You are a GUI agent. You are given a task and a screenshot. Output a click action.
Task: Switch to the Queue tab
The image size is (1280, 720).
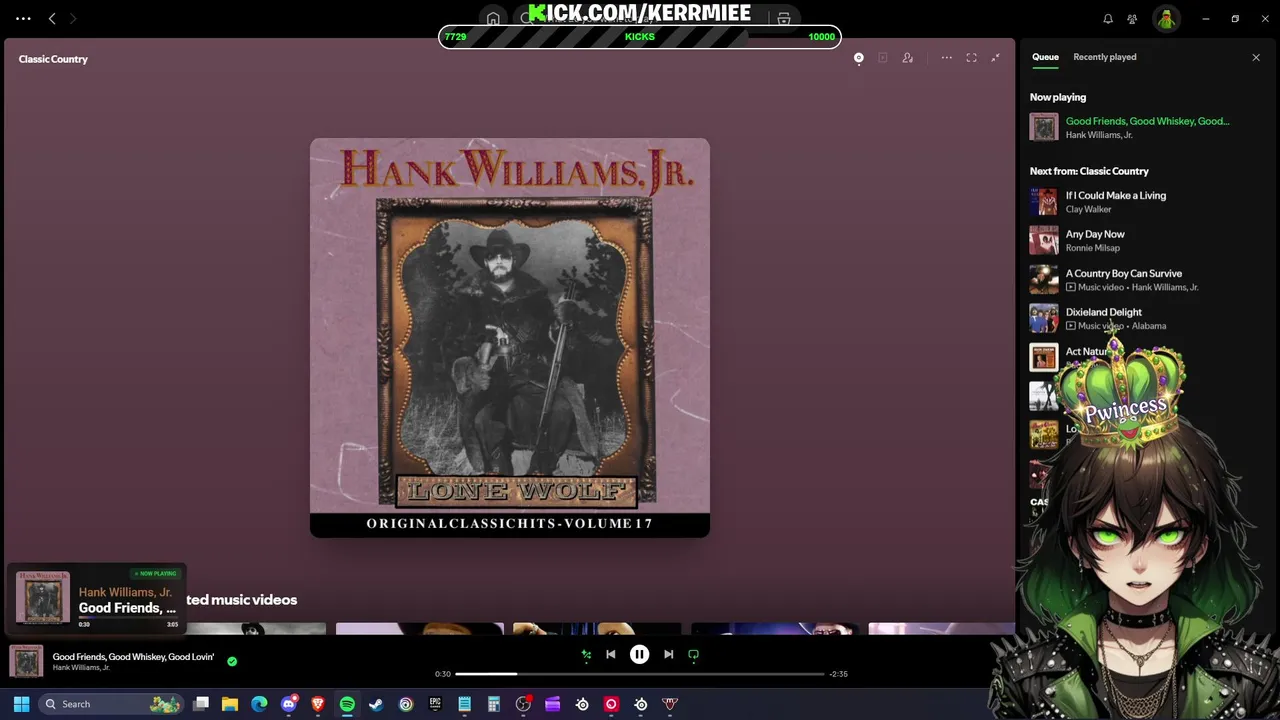pos(1045,57)
